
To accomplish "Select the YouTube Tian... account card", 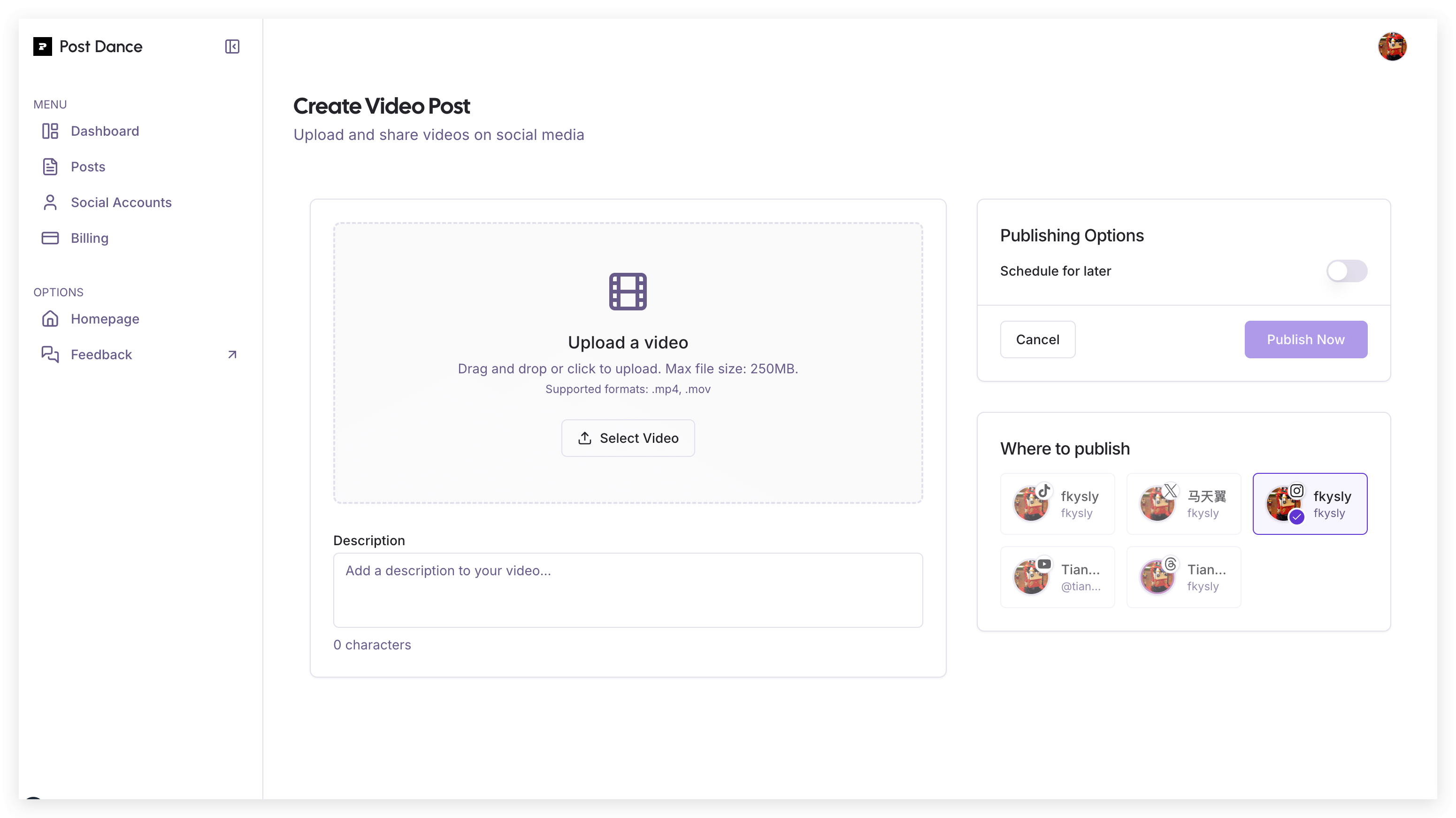I will pyautogui.click(x=1057, y=577).
